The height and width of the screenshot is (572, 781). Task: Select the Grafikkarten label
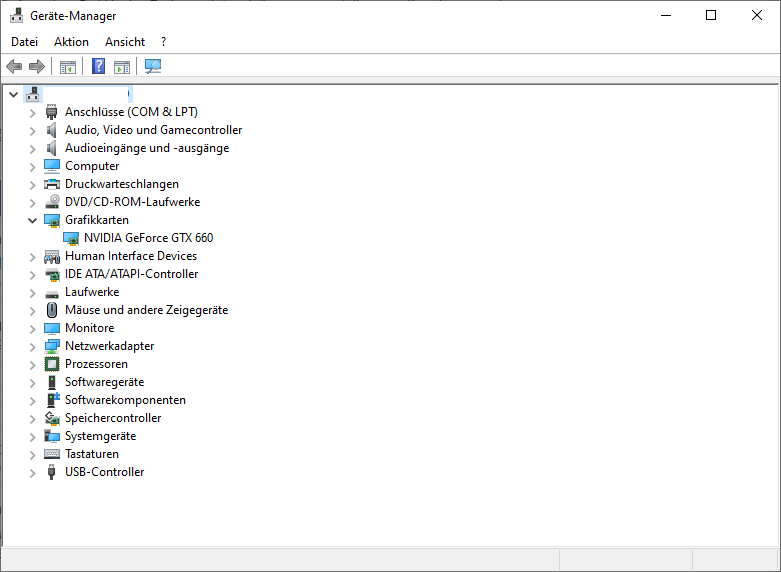pos(97,220)
